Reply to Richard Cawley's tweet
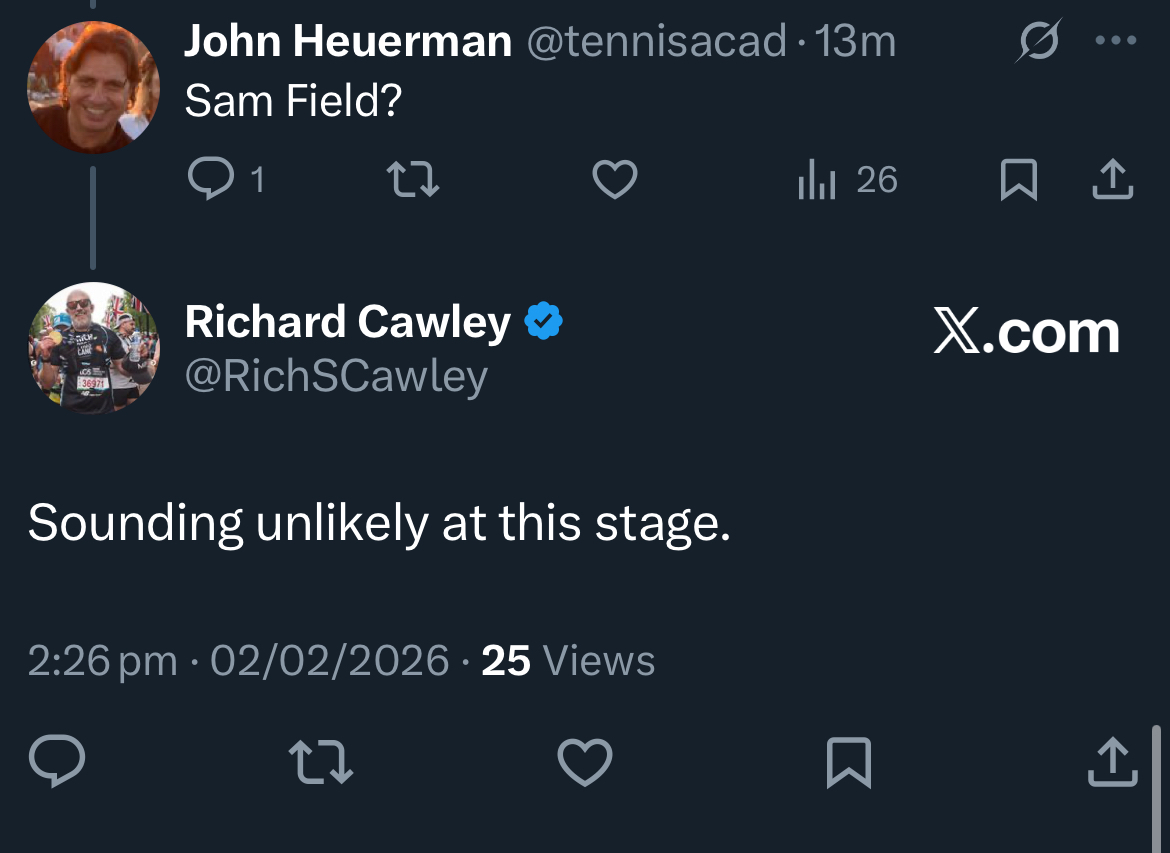This screenshot has height=853, width=1170. coord(57,762)
